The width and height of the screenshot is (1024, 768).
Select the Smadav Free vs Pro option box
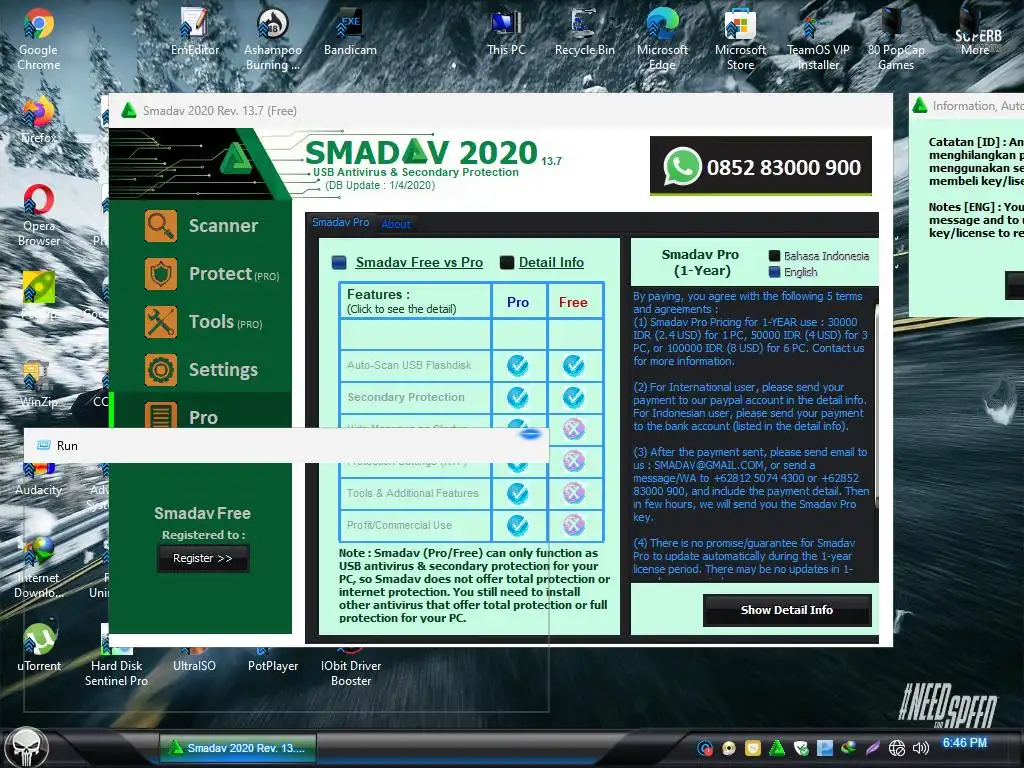(x=339, y=263)
